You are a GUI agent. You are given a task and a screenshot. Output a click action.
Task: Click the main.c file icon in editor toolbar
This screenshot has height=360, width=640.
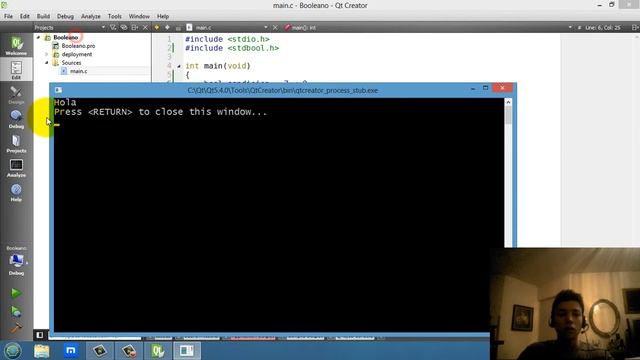(x=189, y=27)
